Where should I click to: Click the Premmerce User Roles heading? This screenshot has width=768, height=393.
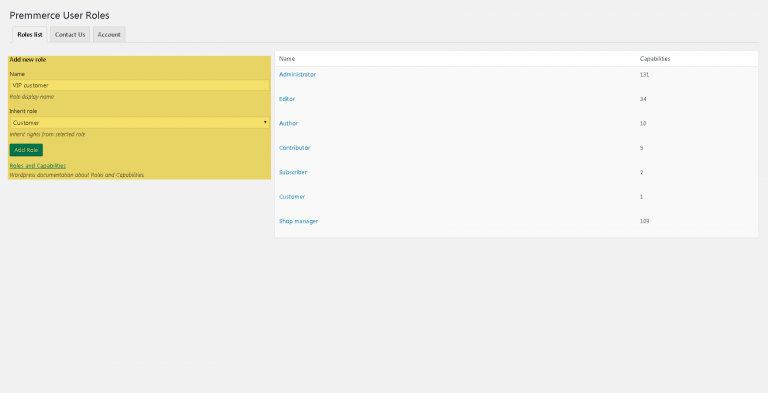pos(59,15)
